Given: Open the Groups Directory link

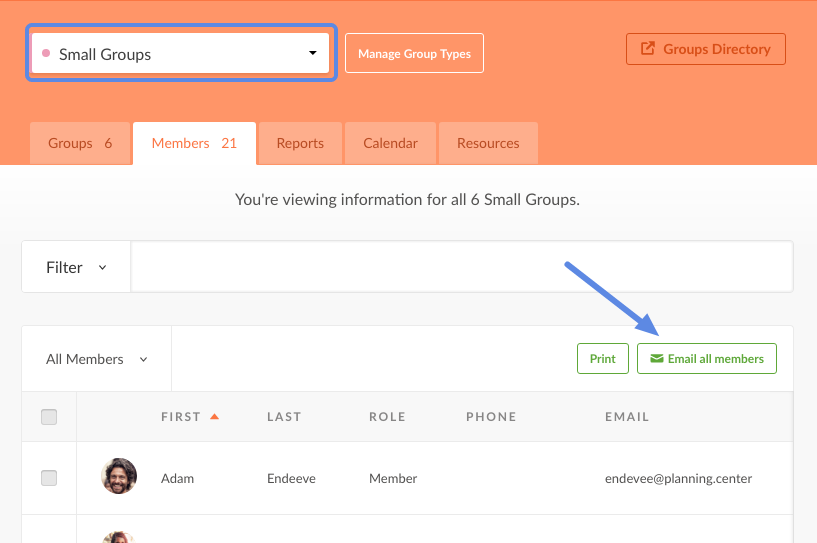Looking at the screenshot, I should tap(705, 49).
